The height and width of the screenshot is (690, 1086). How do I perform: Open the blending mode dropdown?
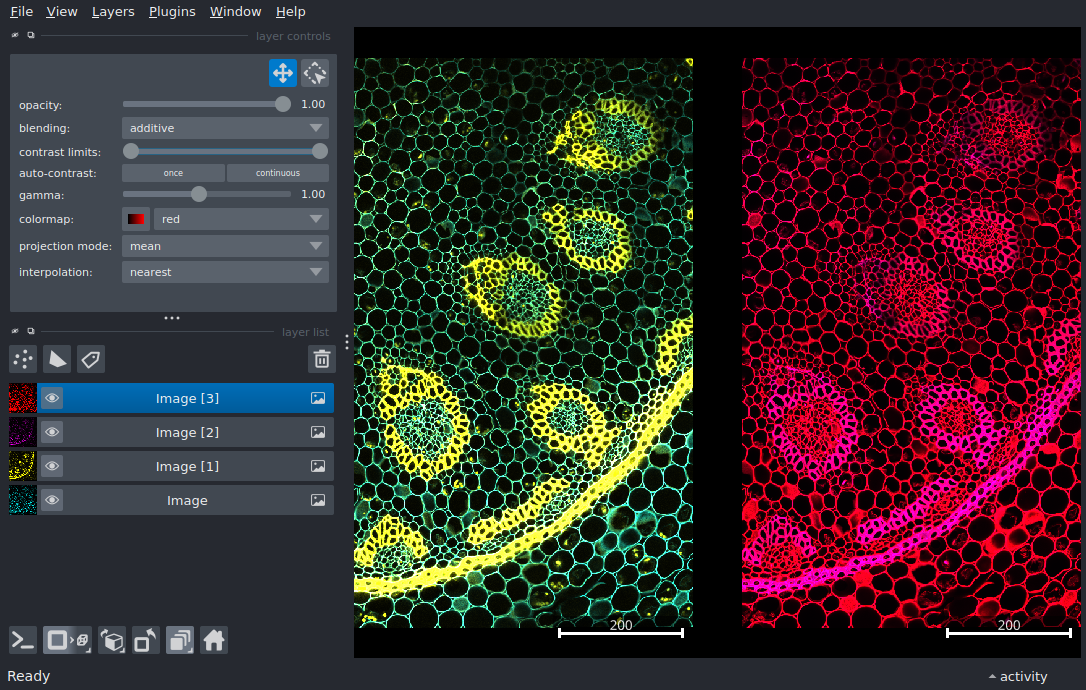[x=225, y=128]
